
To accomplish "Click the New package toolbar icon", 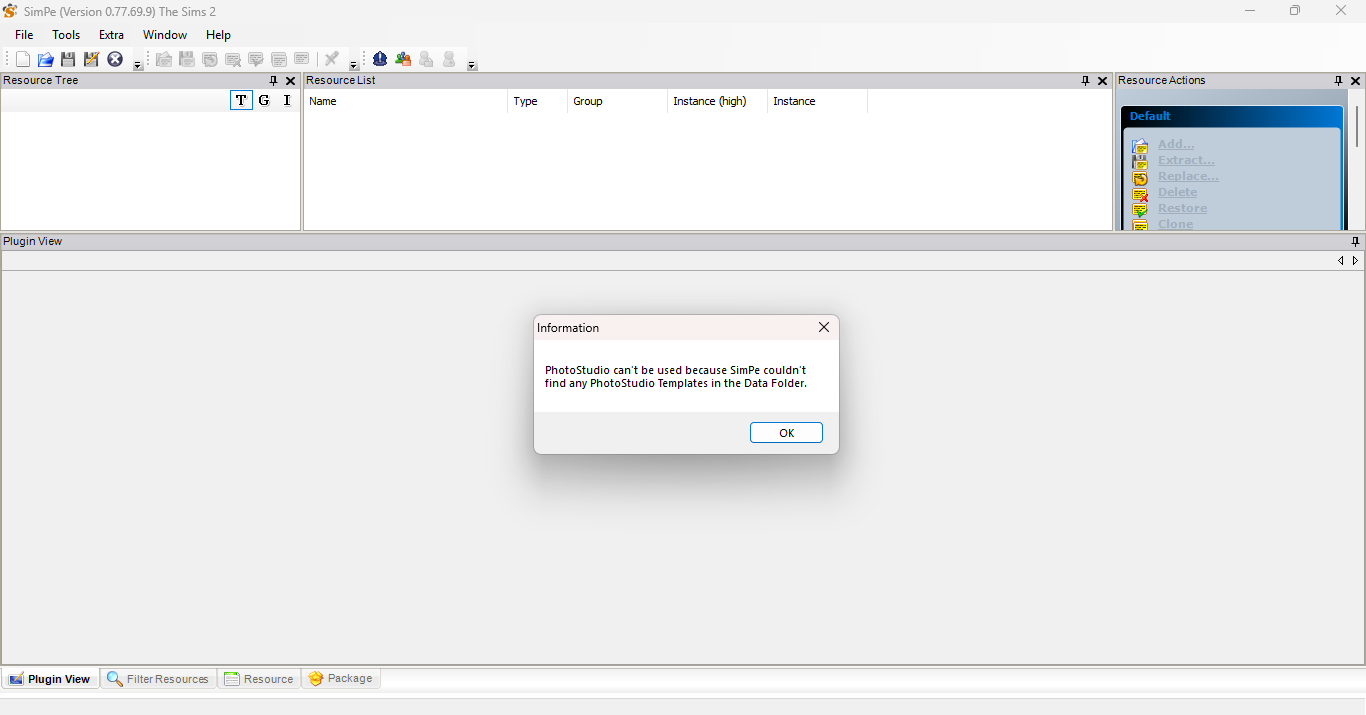I will click(23, 60).
